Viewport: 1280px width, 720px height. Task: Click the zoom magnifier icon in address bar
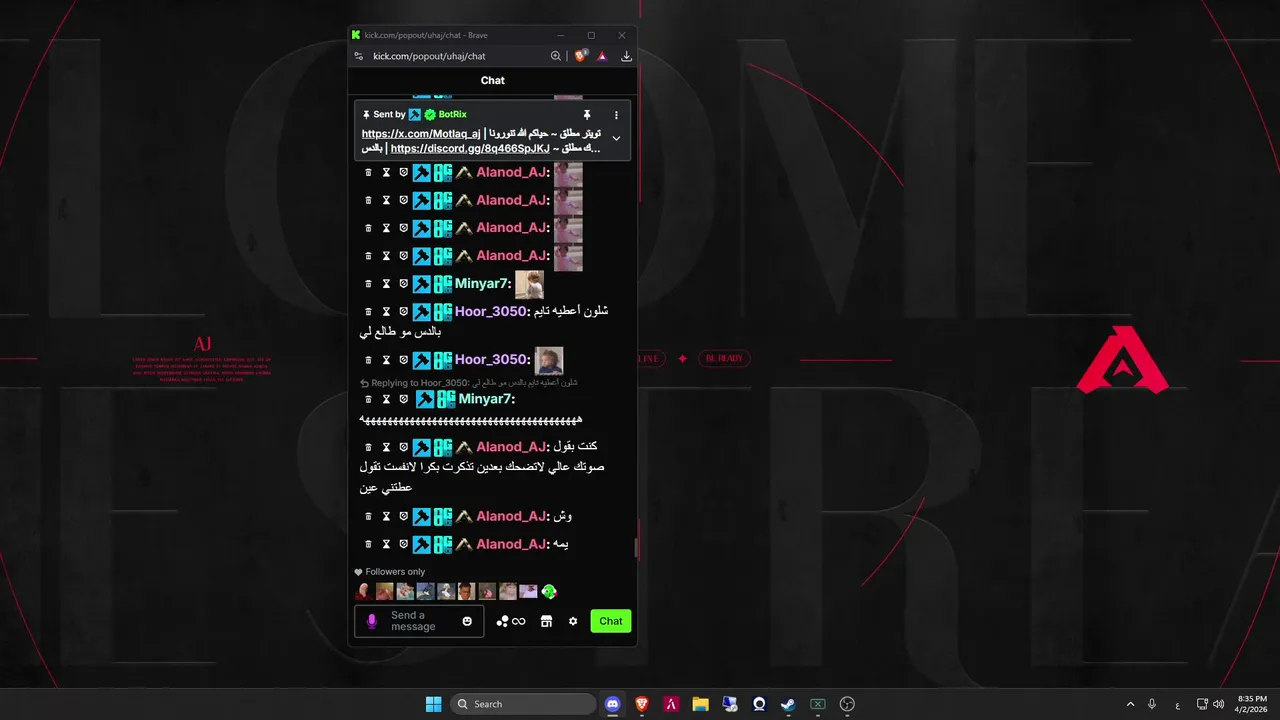[556, 56]
